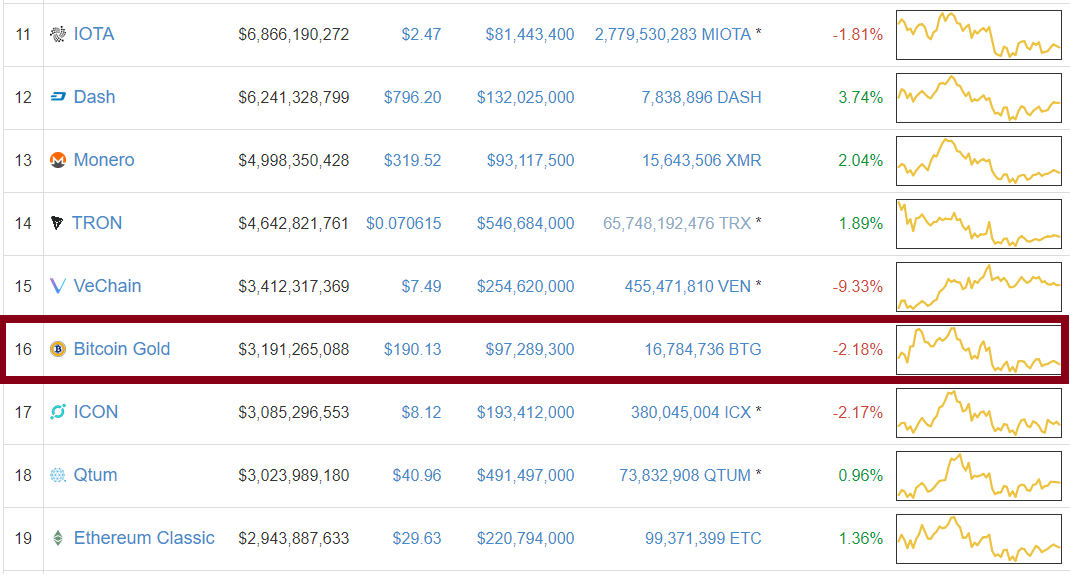Click Bitcoin Gold price $190.13
Screen dimensions: 1070x574
coord(412,349)
